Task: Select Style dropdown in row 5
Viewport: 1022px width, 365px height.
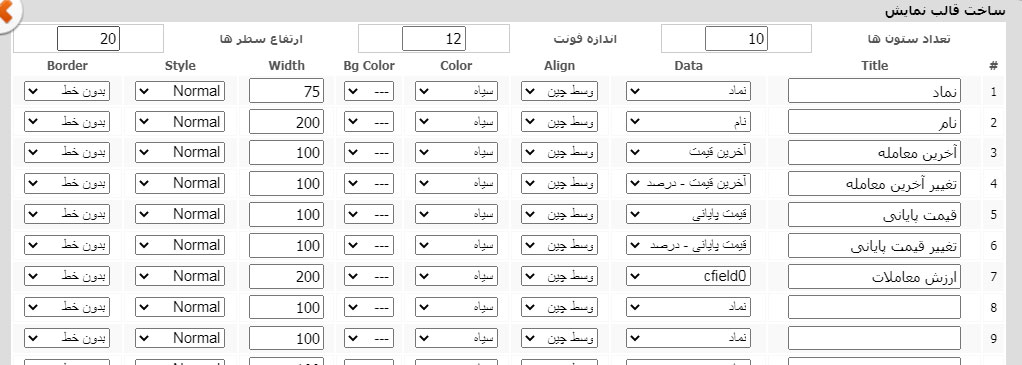Action: [x=180, y=214]
